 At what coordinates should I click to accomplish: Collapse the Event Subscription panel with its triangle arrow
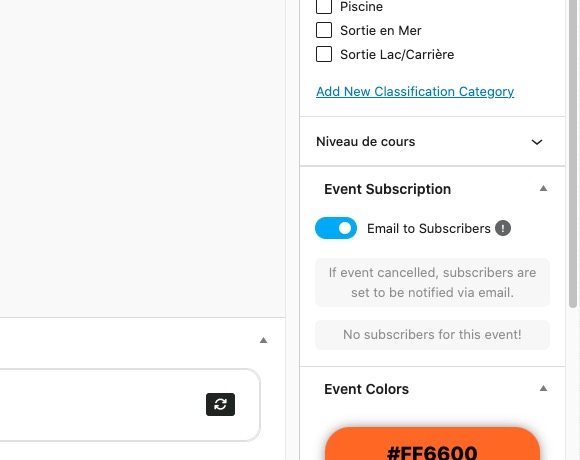pyautogui.click(x=543, y=189)
